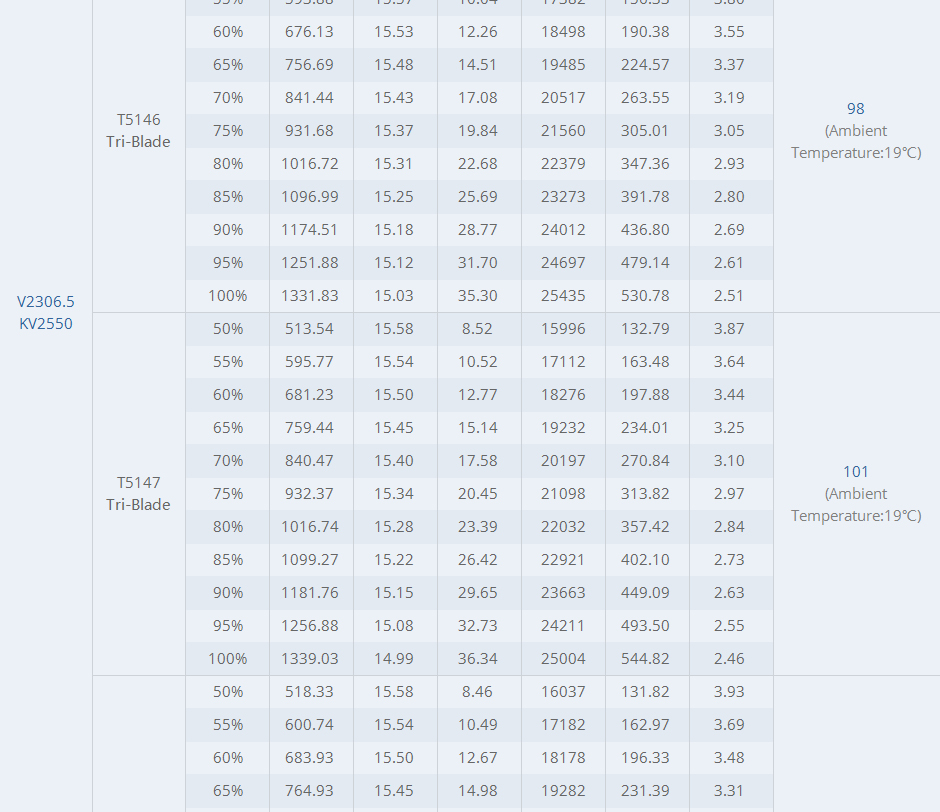The image size is (940, 812).
Task: Click power value 544.82
Action: click(645, 658)
